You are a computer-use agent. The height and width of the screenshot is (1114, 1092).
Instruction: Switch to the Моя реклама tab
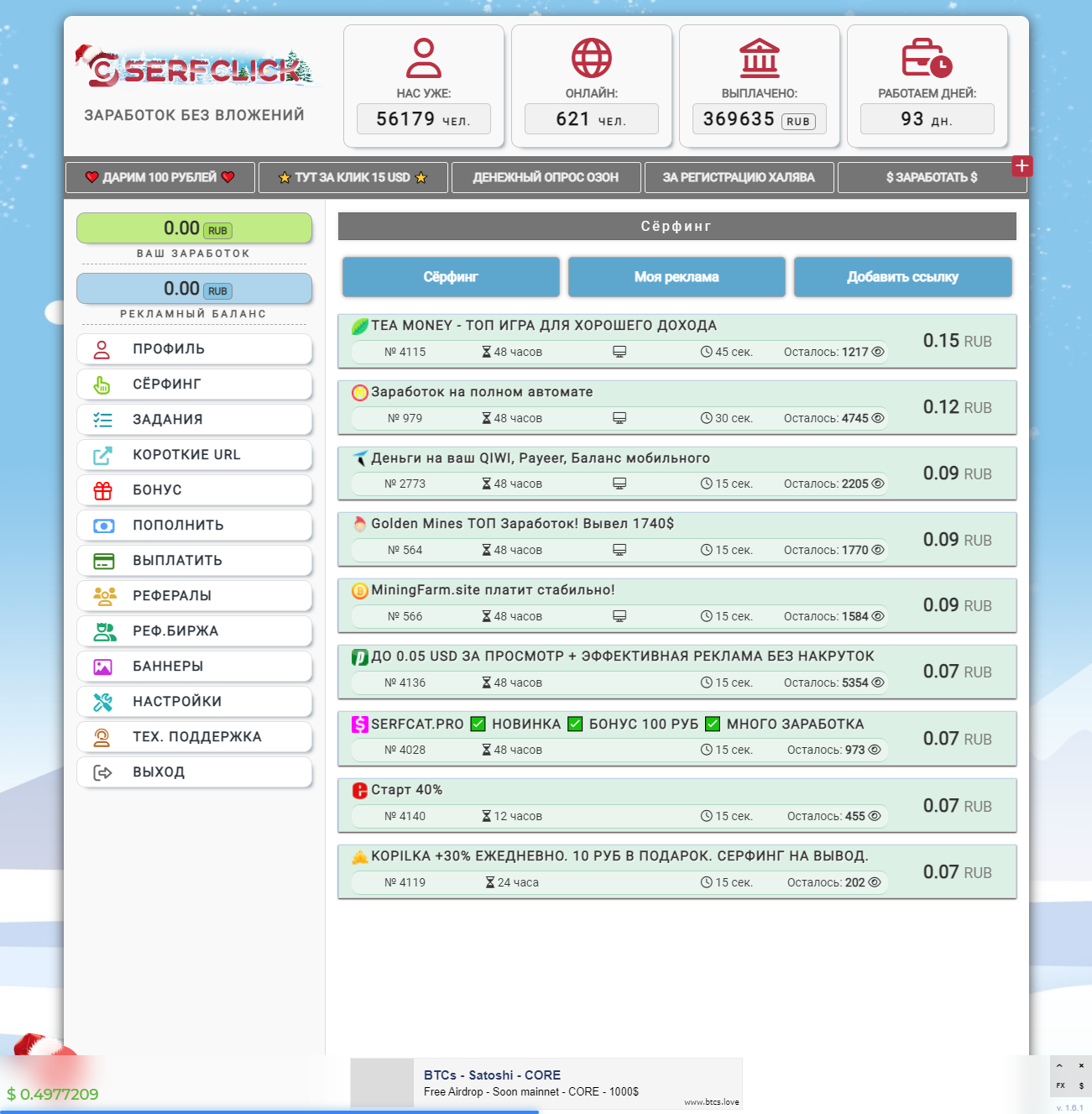677,277
